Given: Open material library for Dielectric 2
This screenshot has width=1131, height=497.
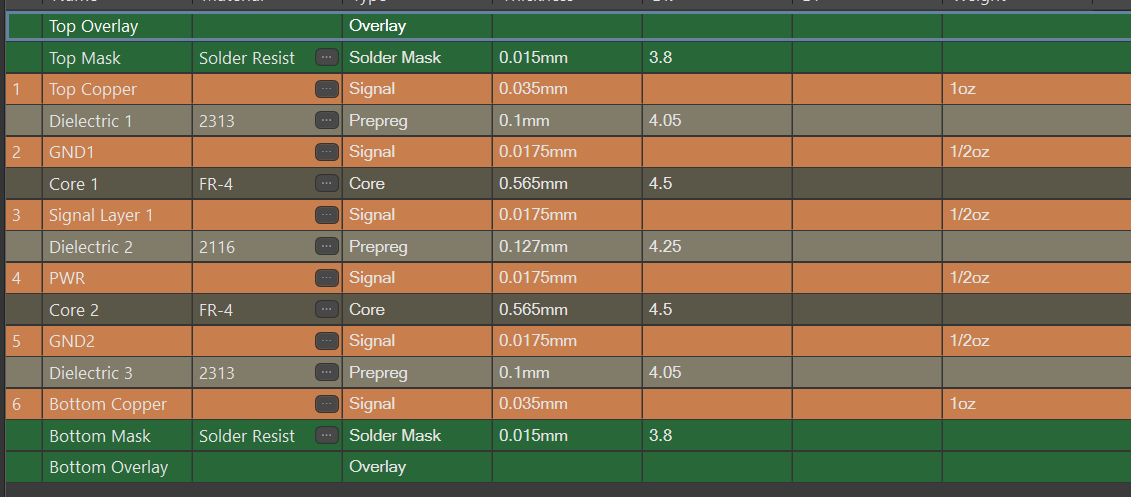Looking at the screenshot, I should coord(326,247).
